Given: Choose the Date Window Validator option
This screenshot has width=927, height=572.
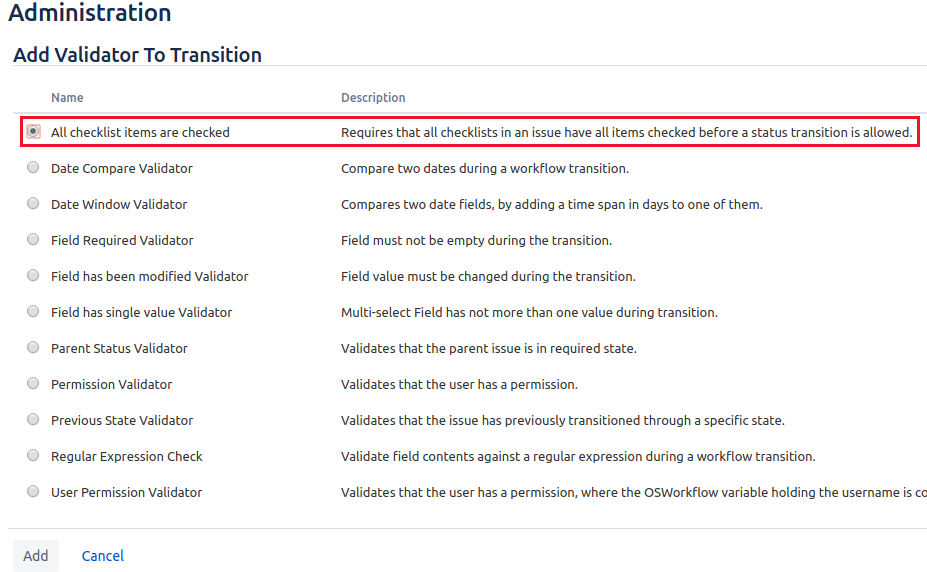Looking at the screenshot, I should tap(33, 203).
